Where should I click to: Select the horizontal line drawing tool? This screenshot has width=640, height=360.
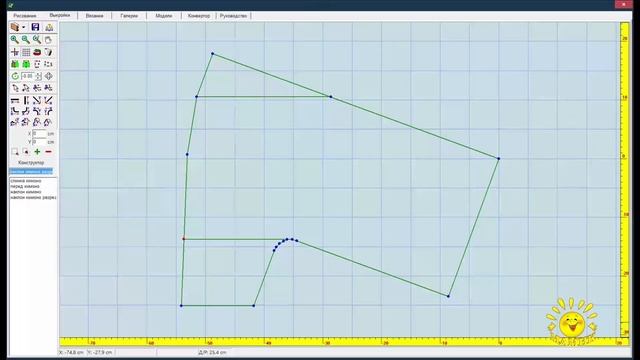15,100
